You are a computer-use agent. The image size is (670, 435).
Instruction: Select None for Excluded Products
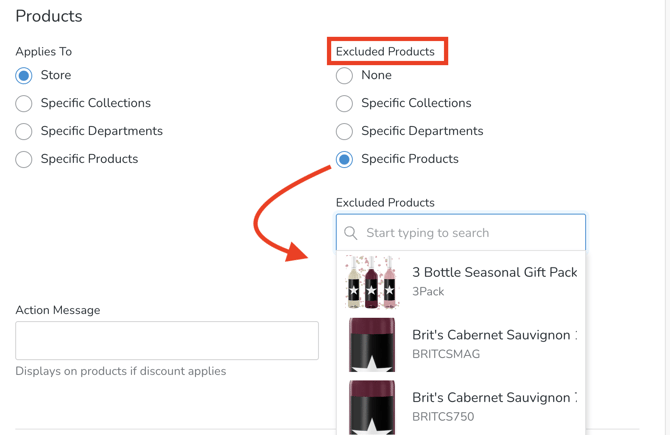tap(344, 75)
